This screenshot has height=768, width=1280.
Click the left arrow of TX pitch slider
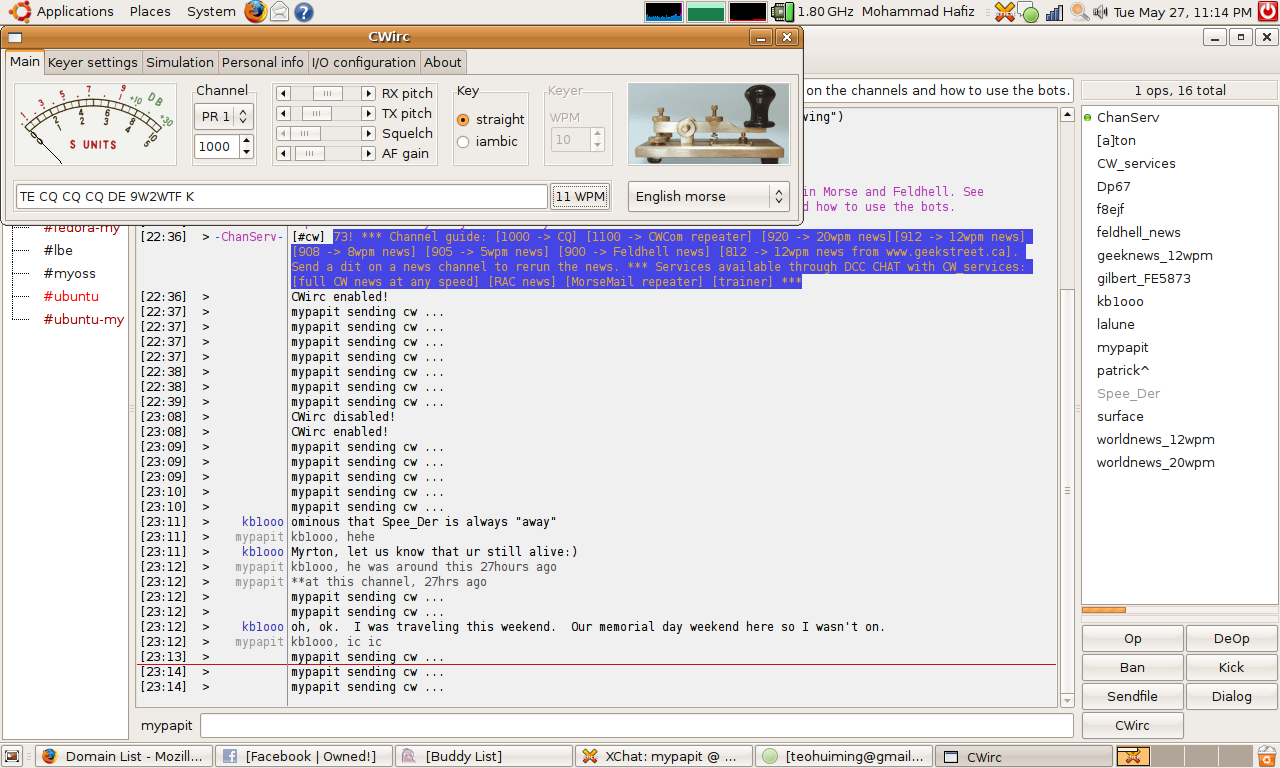(x=283, y=113)
